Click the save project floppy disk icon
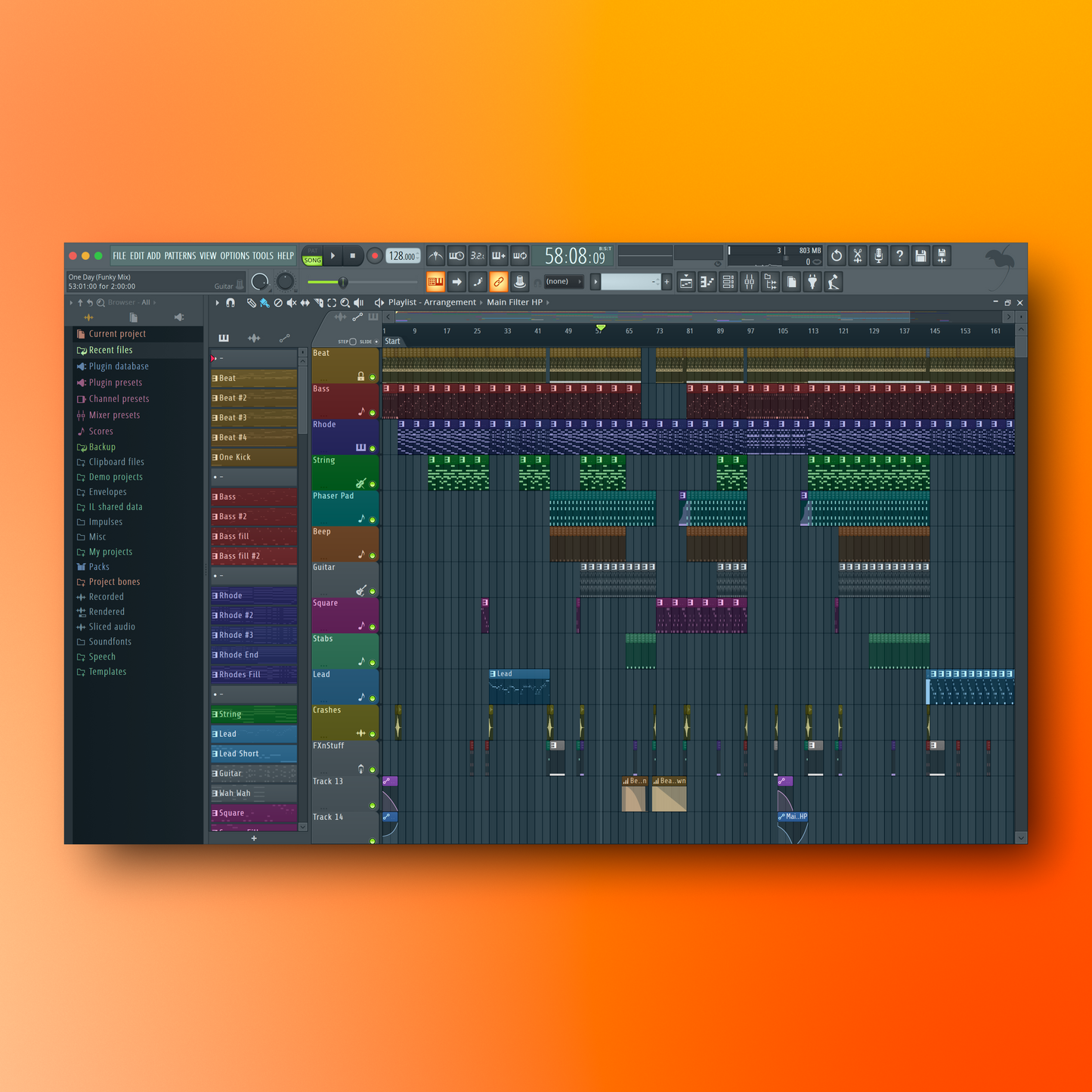The height and width of the screenshot is (1092, 1092). [x=920, y=256]
